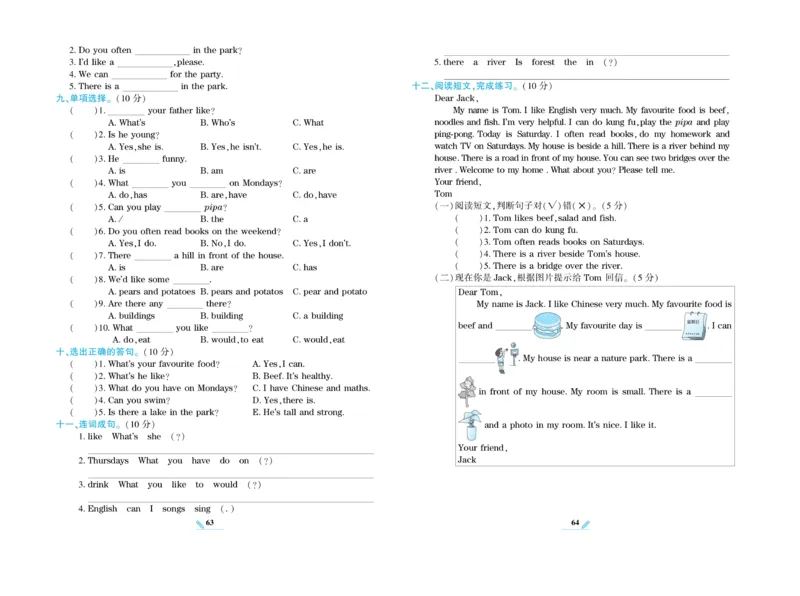Click the feather icon beside page number 63
This screenshot has width=800, height=596.
pyautogui.click(x=200, y=524)
